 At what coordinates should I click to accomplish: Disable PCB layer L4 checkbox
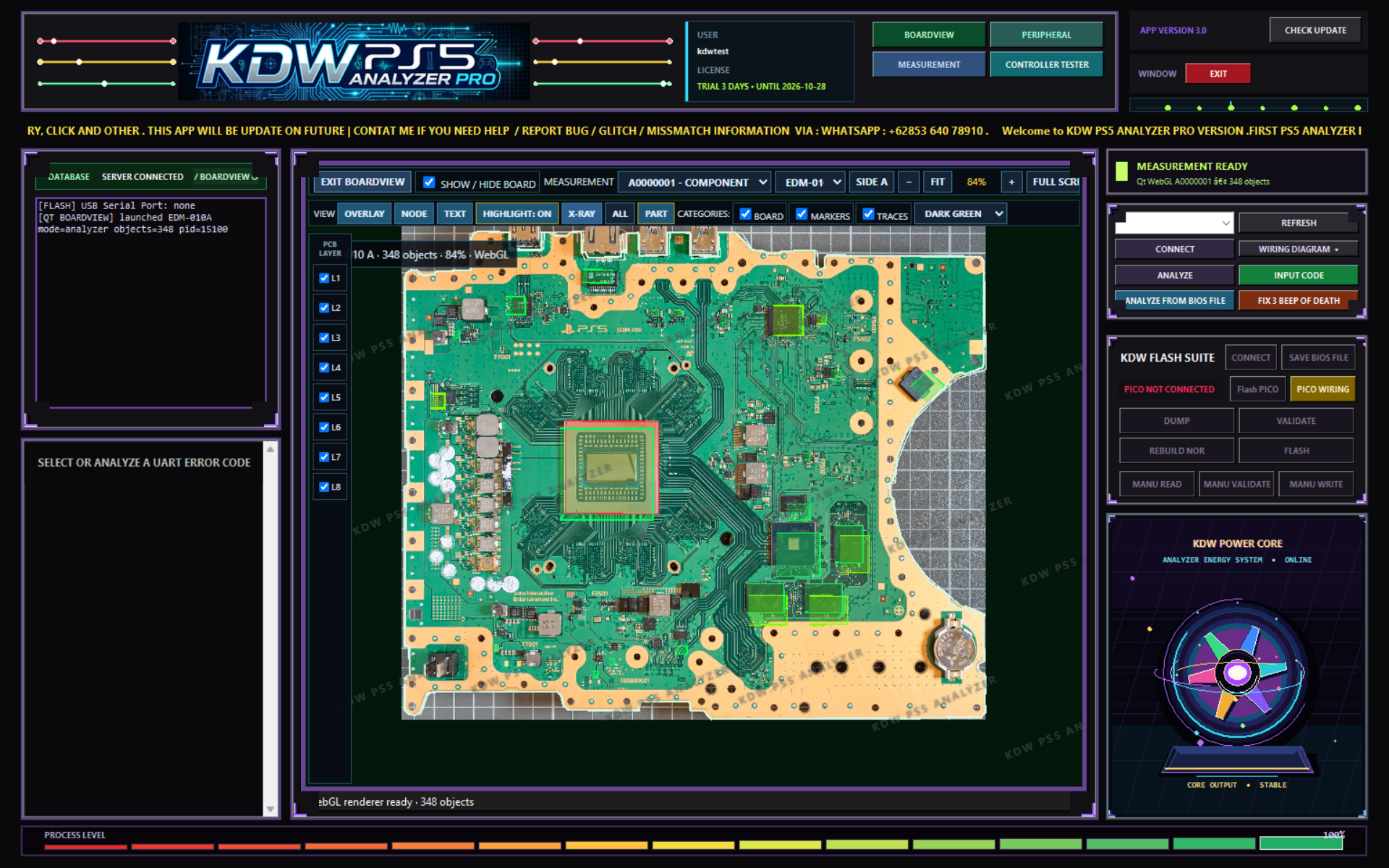tap(324, 367)
